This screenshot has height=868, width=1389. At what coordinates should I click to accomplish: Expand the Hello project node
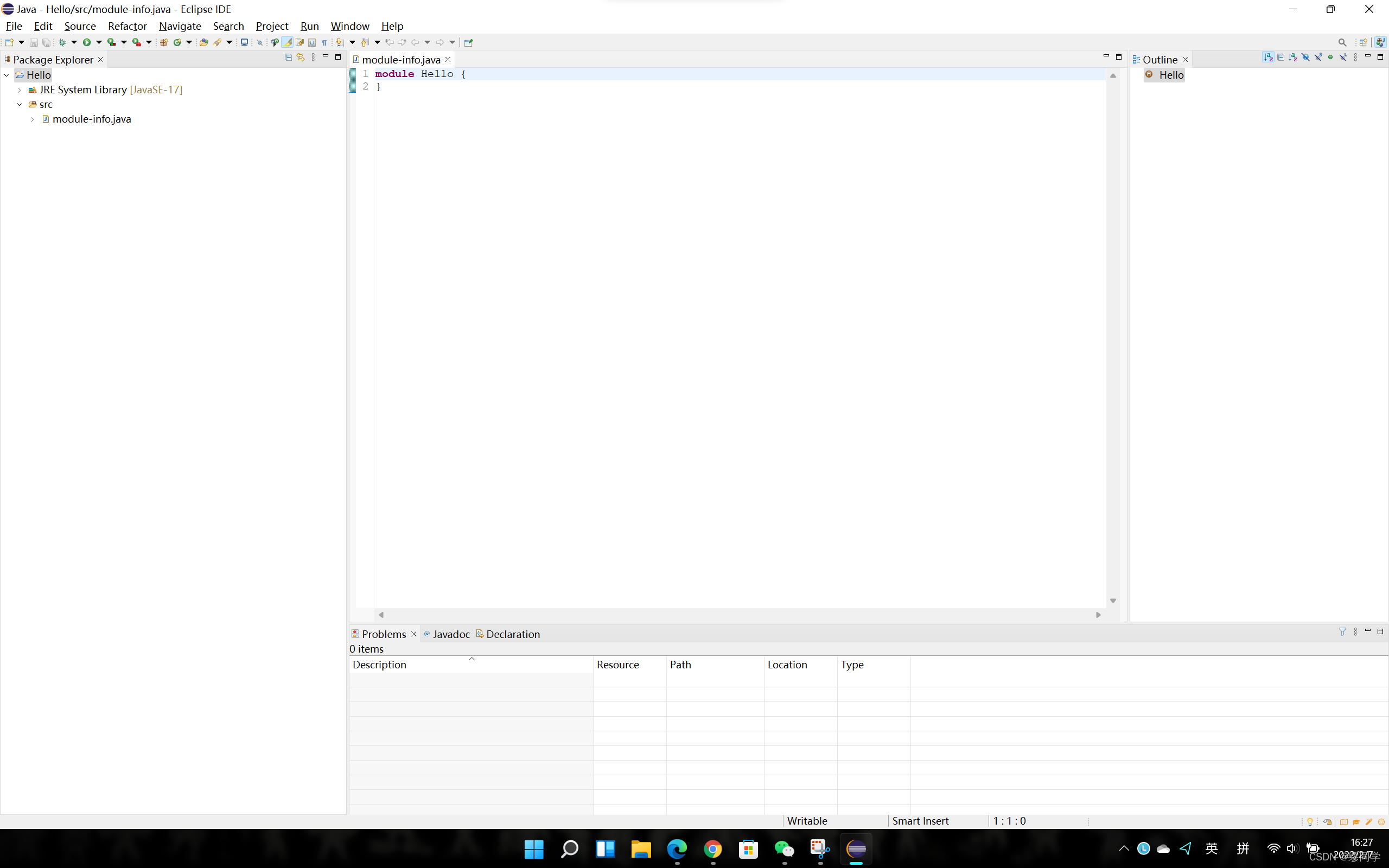point(7,74)
